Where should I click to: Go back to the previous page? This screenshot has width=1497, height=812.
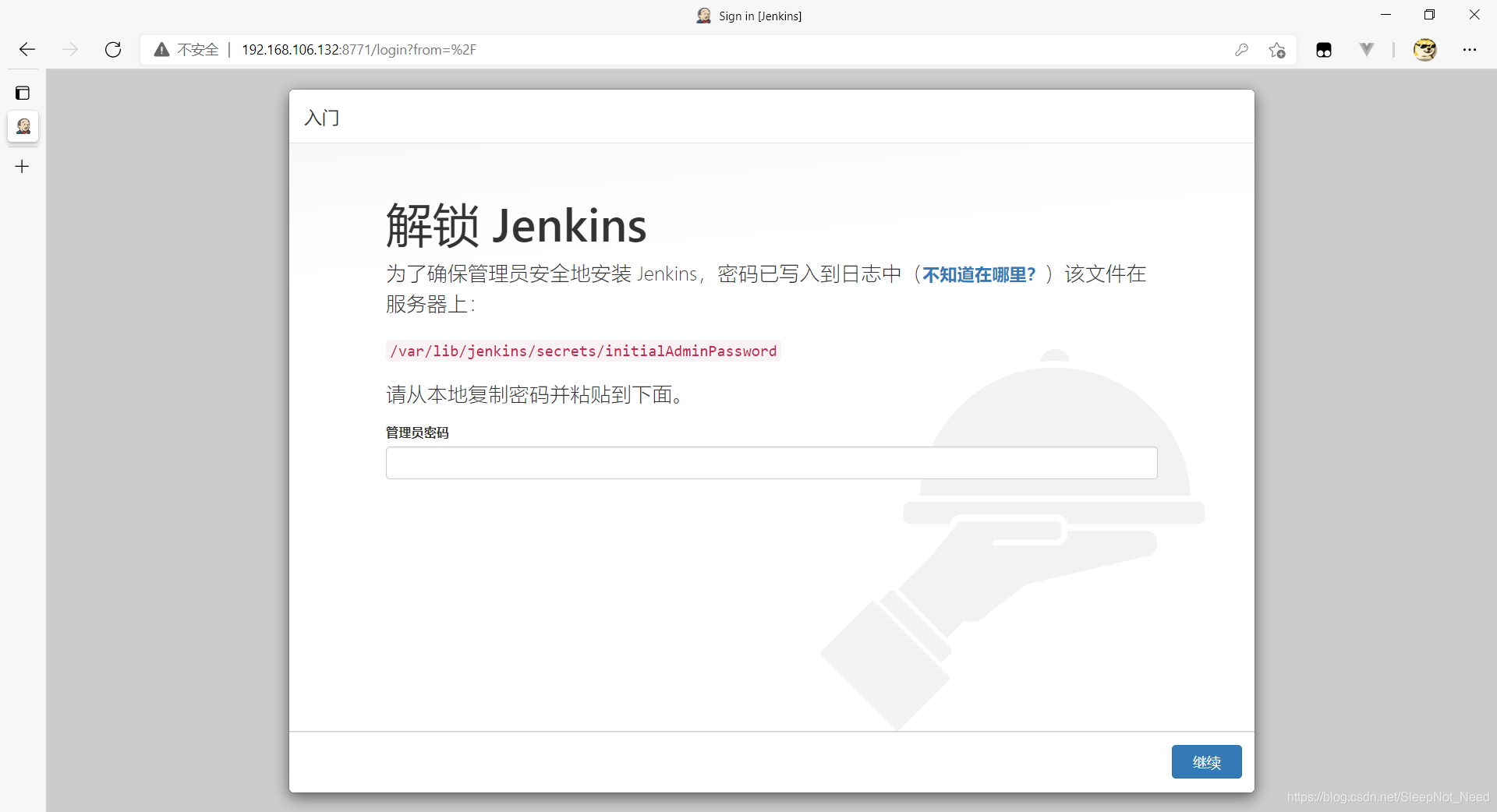[27, 50]
